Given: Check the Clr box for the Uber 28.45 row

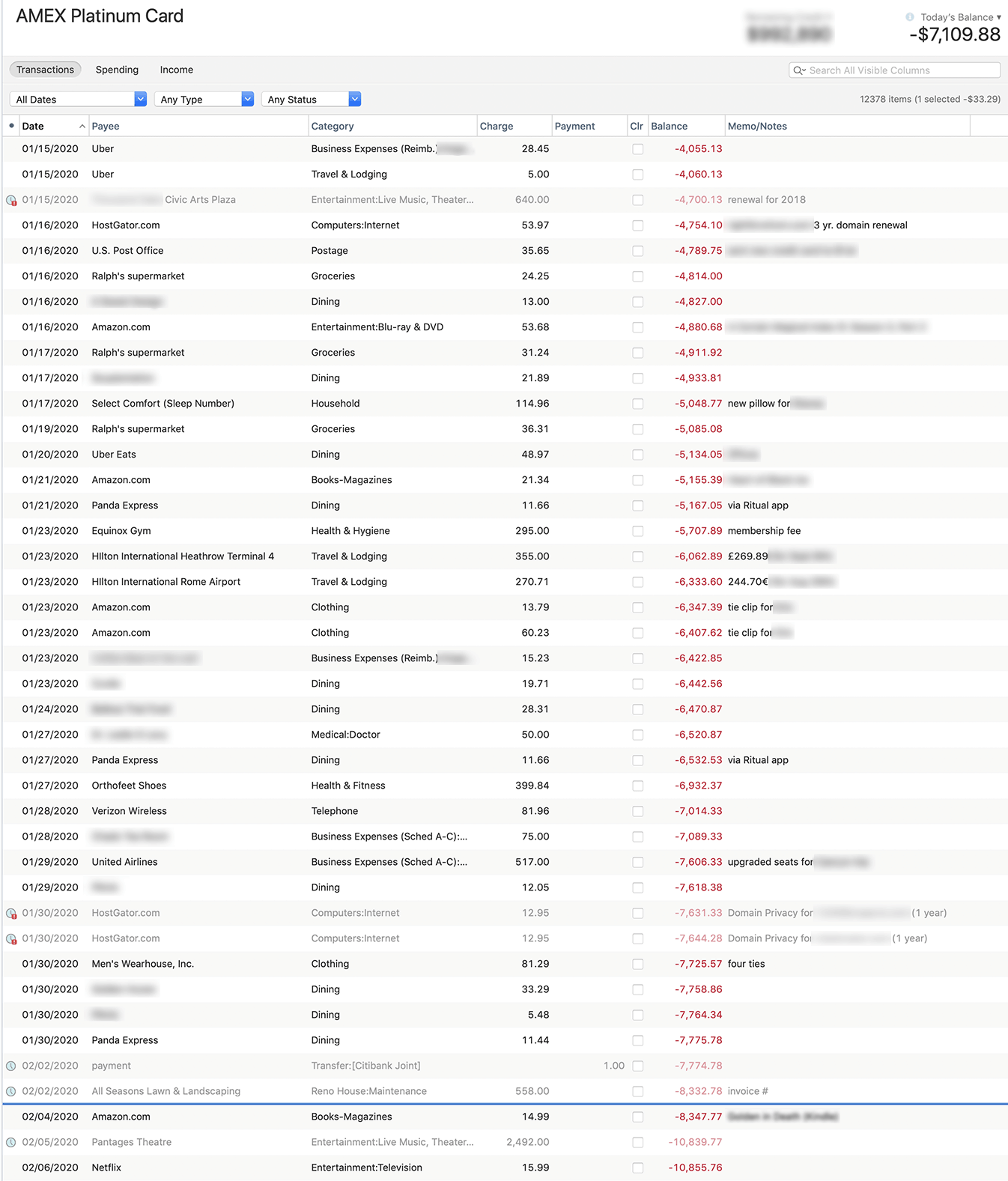Looking at the screenshot, I should (637, 149).
